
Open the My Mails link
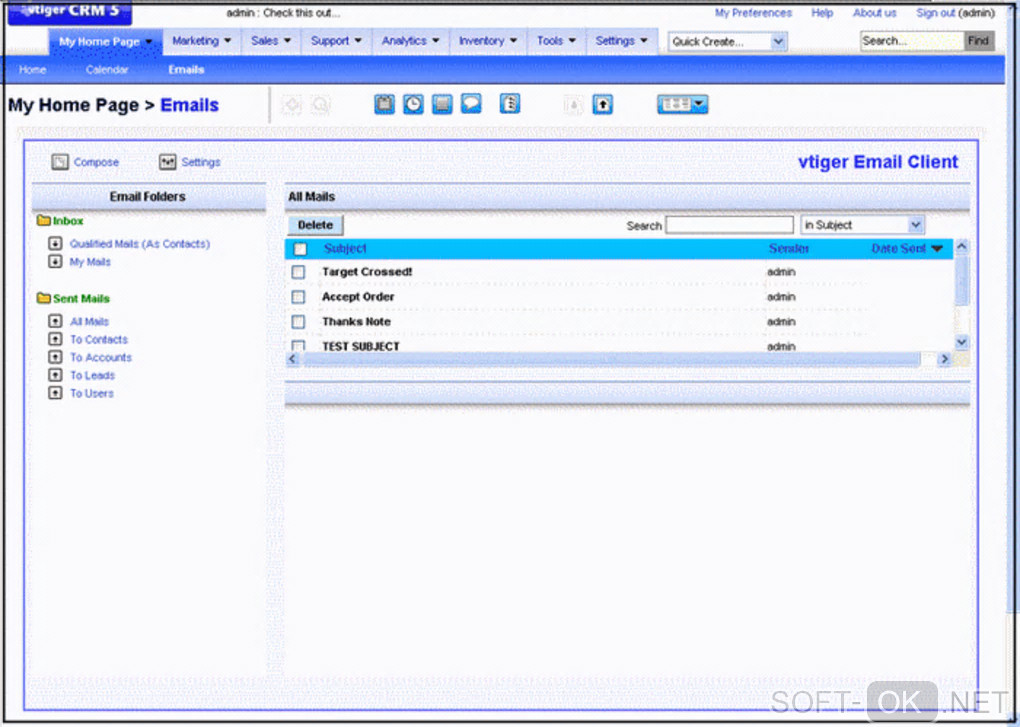[x=90, y=261]
